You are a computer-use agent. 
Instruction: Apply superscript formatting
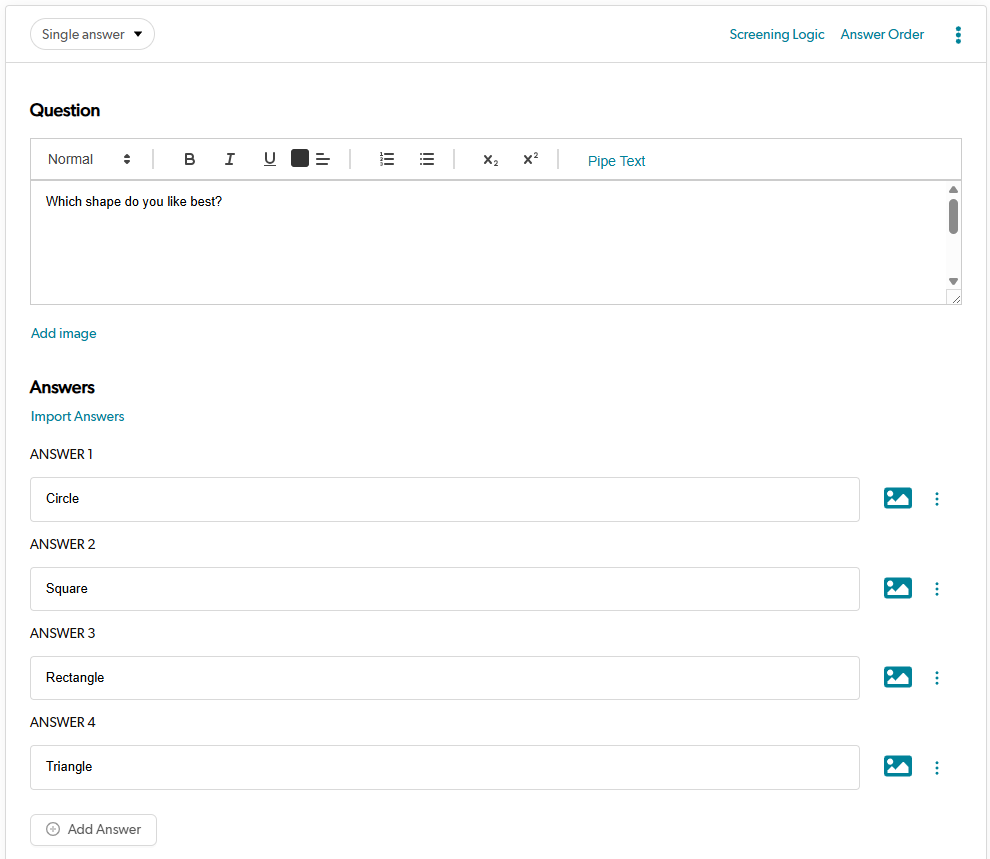530,159
